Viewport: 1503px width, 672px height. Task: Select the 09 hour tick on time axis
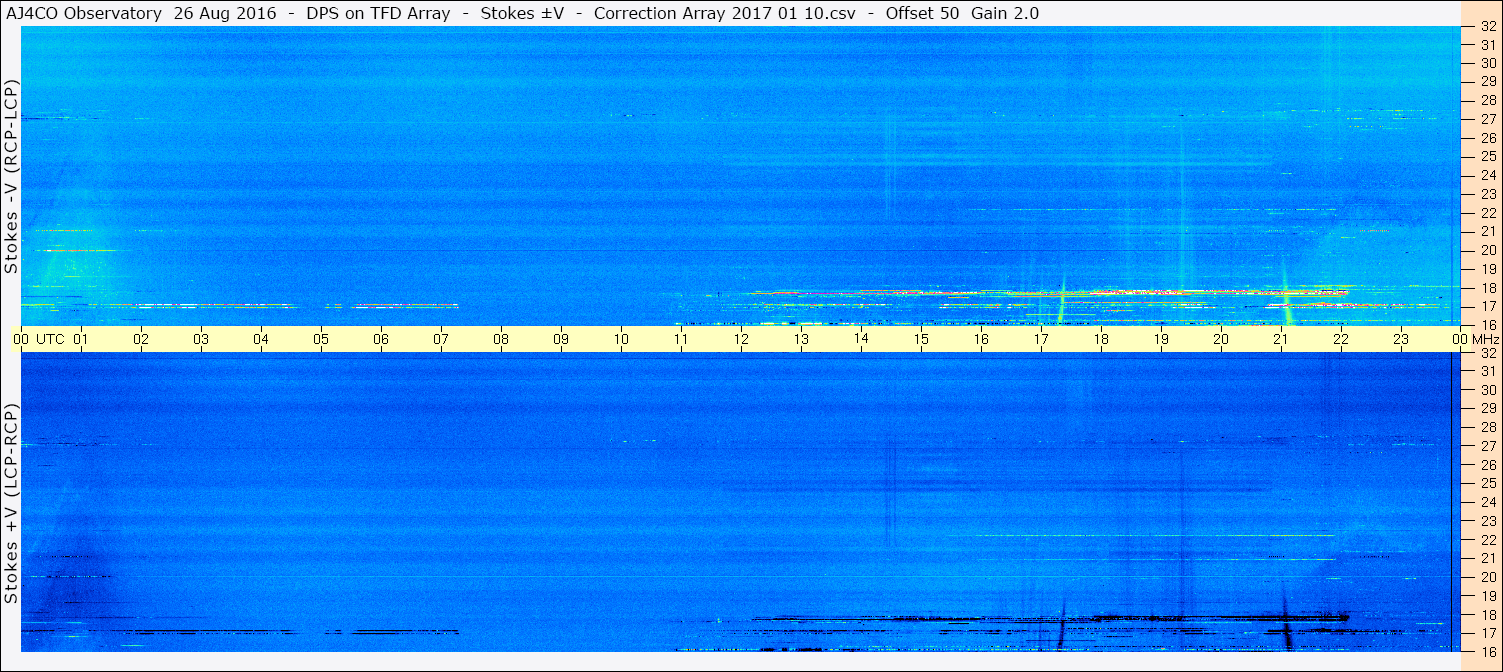coord(561,340)
